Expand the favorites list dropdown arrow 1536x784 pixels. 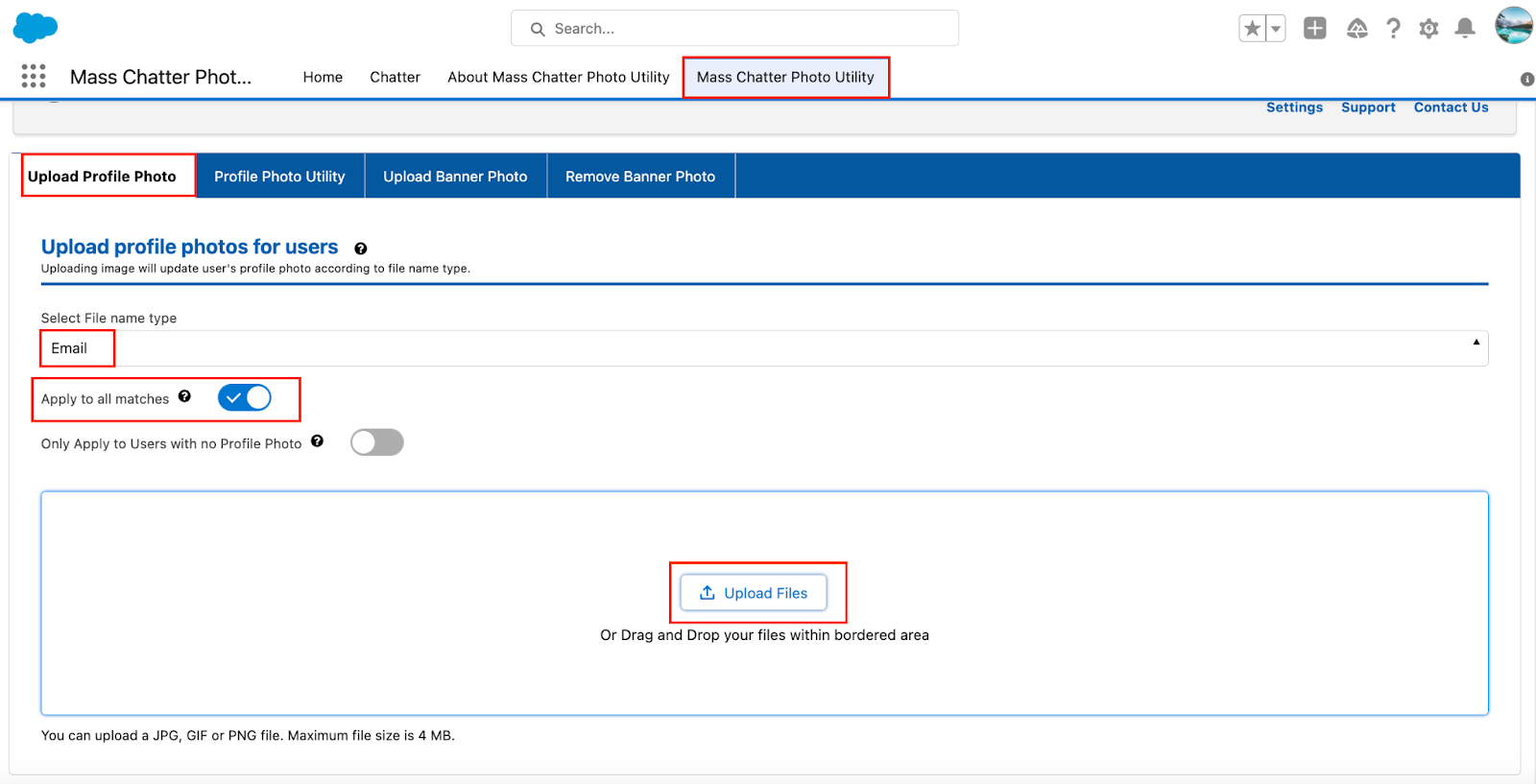coord(1276,29)
